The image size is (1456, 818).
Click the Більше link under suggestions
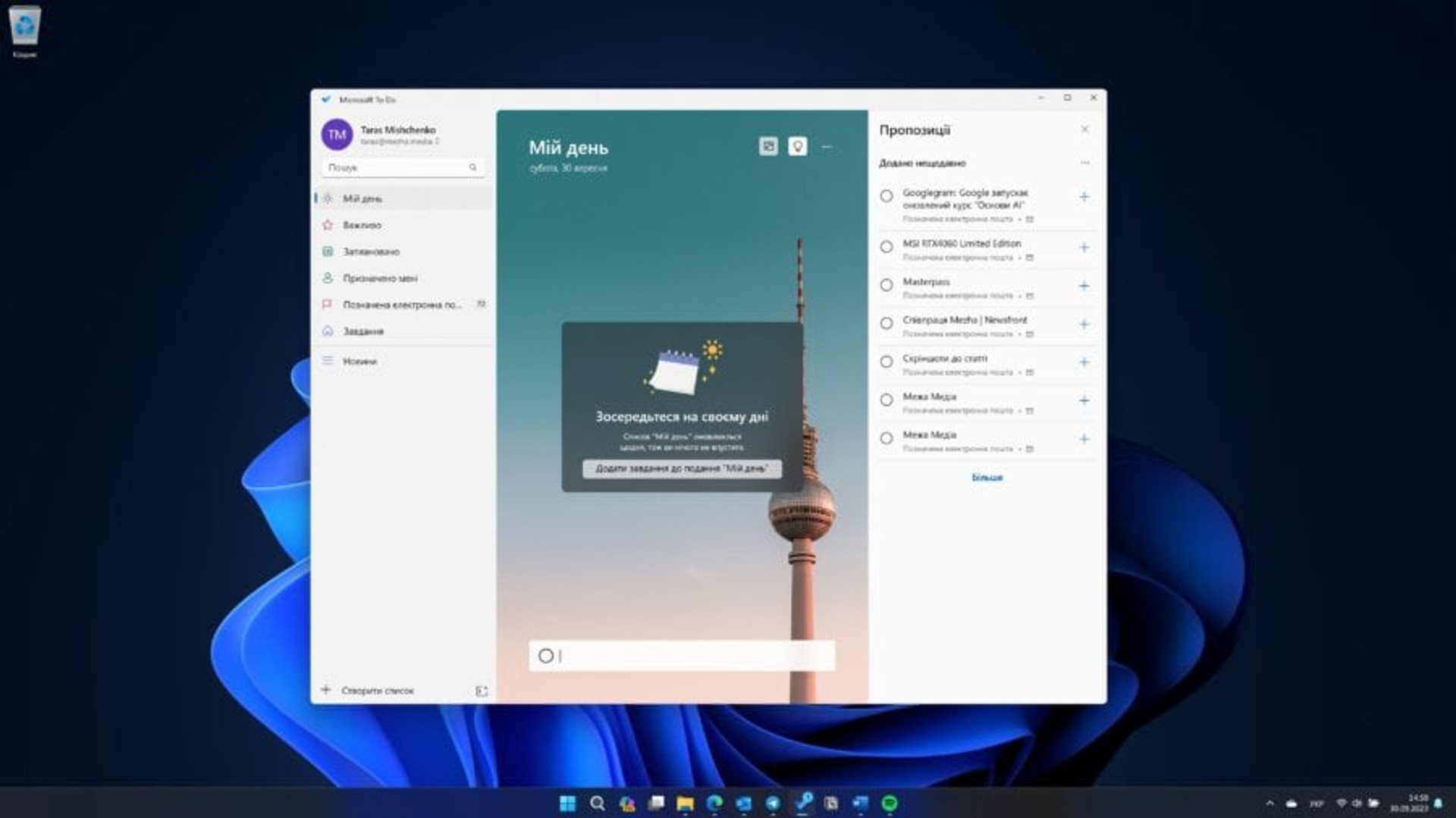coord(987,478)
